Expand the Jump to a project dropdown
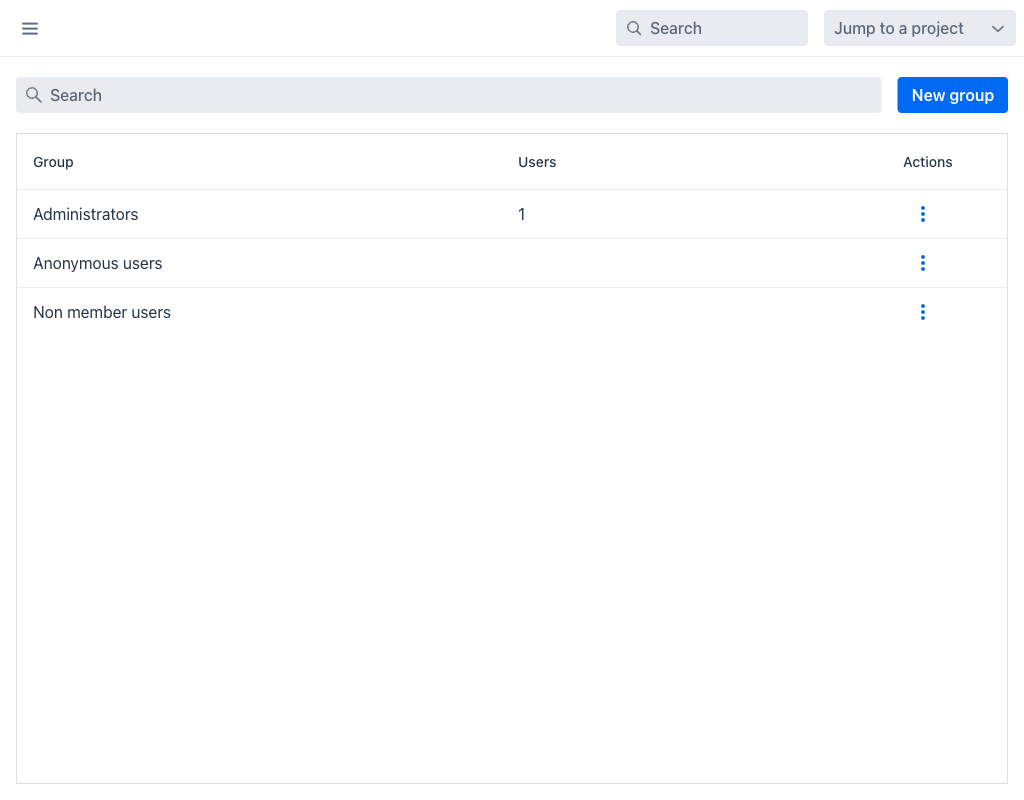The image size is (1024, 800). pyautogui.click(x=919, y=28)
